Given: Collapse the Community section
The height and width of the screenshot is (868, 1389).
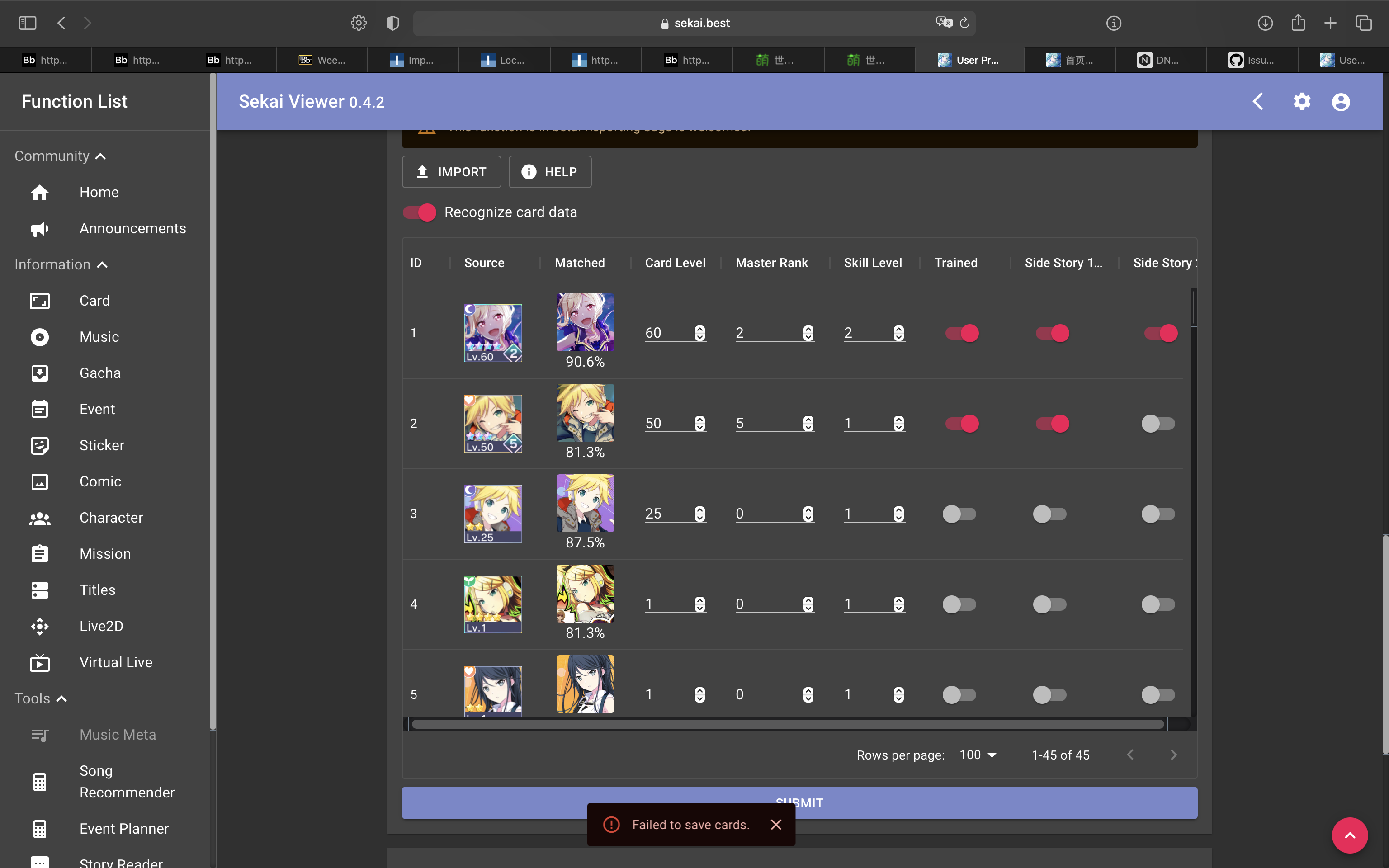Looking at the screenshot, I should [100, 156].
